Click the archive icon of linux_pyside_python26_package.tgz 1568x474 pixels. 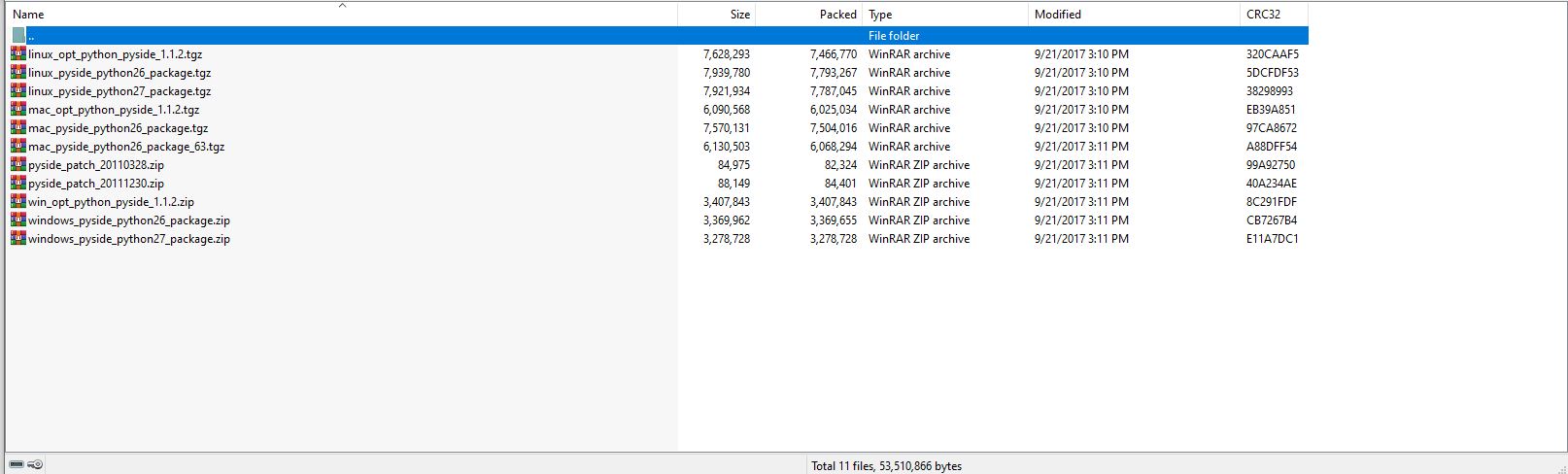[x=18, y=73]
